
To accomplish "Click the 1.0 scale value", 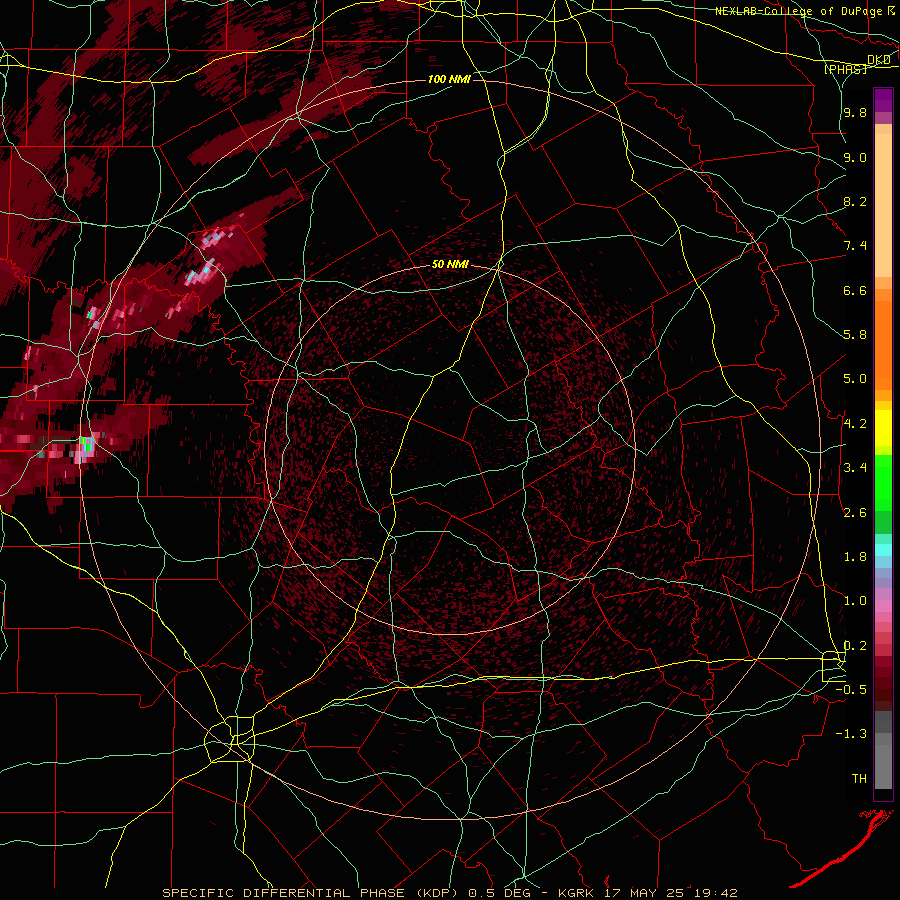I will coord(855,601).
